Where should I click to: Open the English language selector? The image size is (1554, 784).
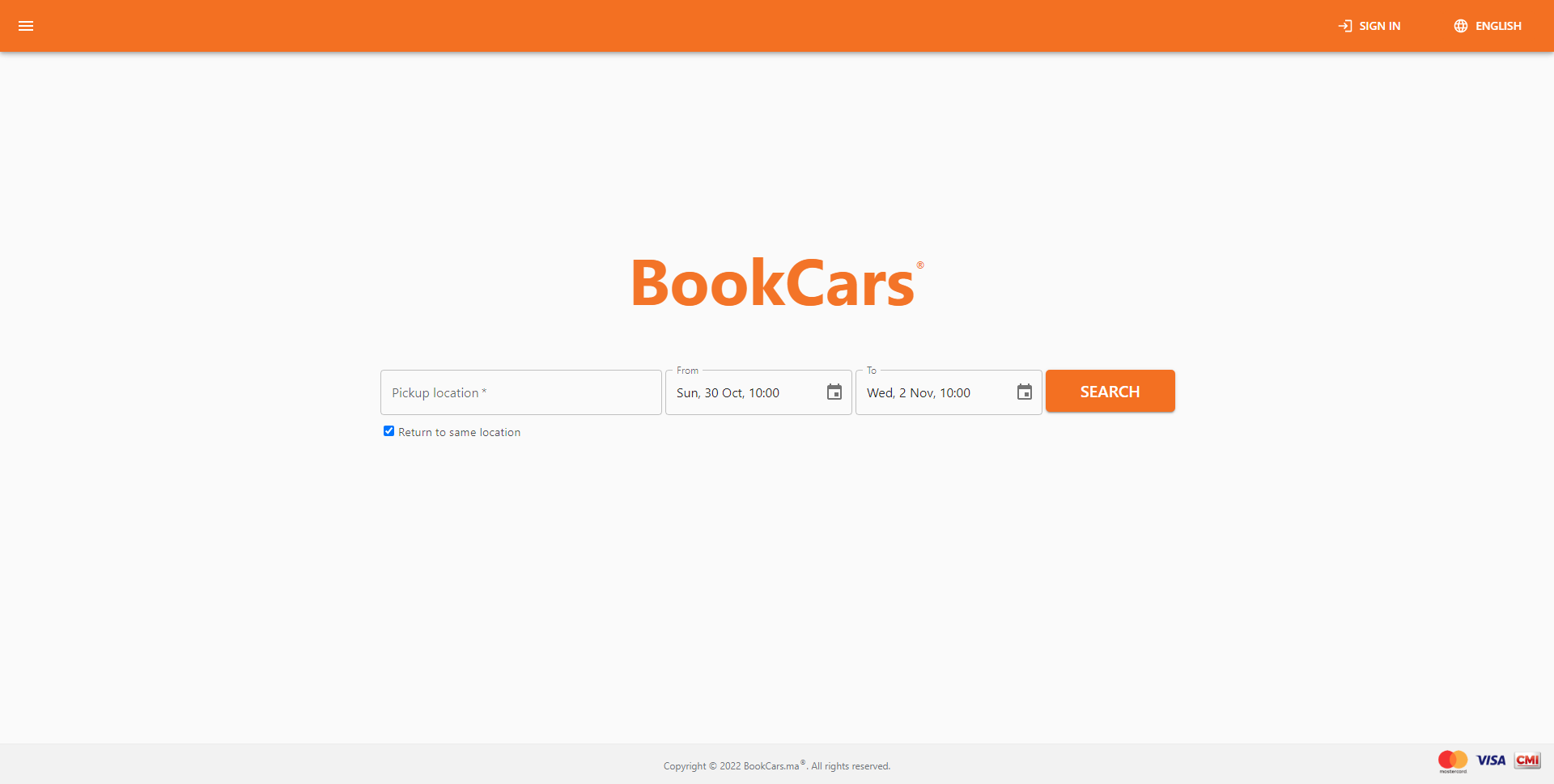[x=1488, y=26]
